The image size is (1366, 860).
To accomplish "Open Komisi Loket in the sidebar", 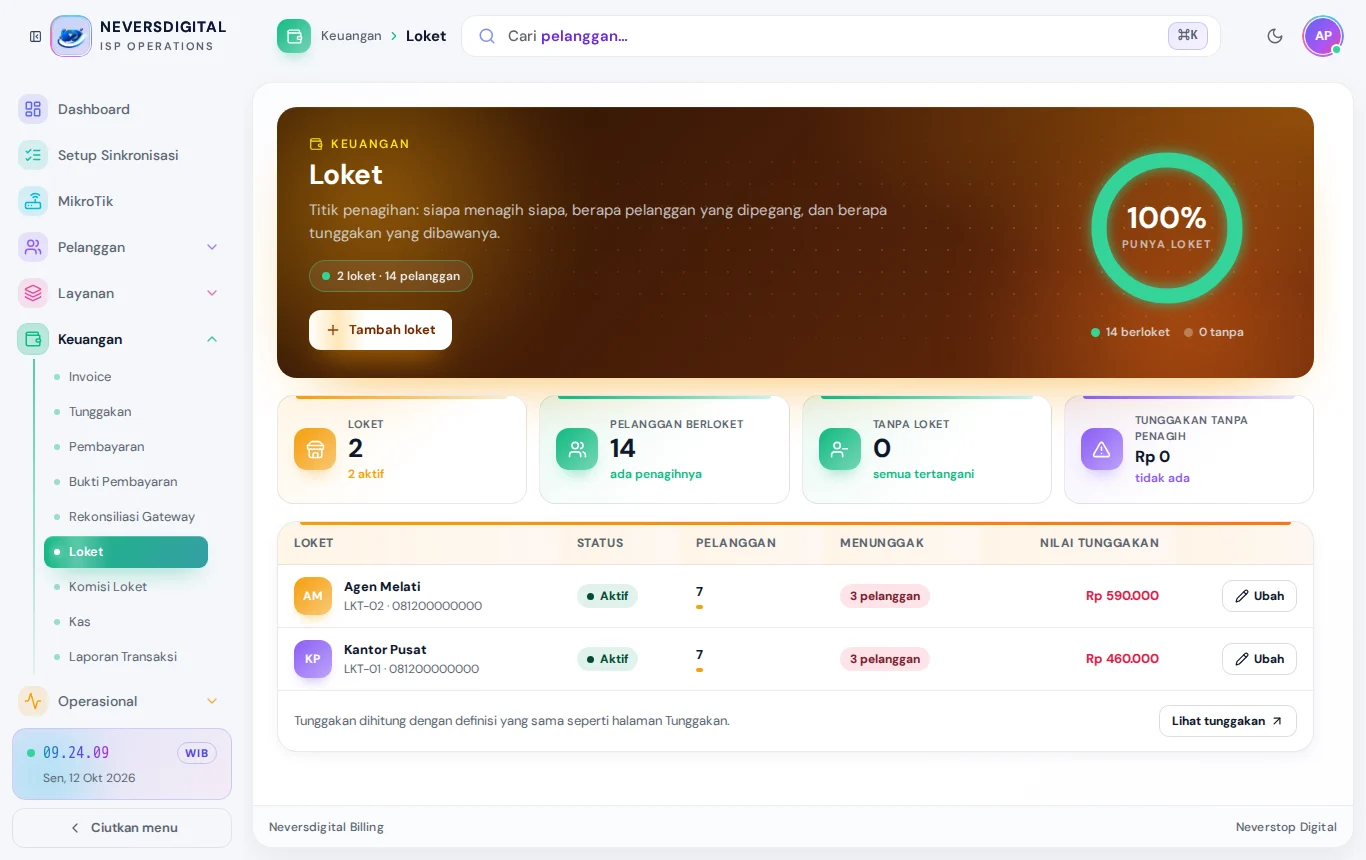I will tap(126, 587).
